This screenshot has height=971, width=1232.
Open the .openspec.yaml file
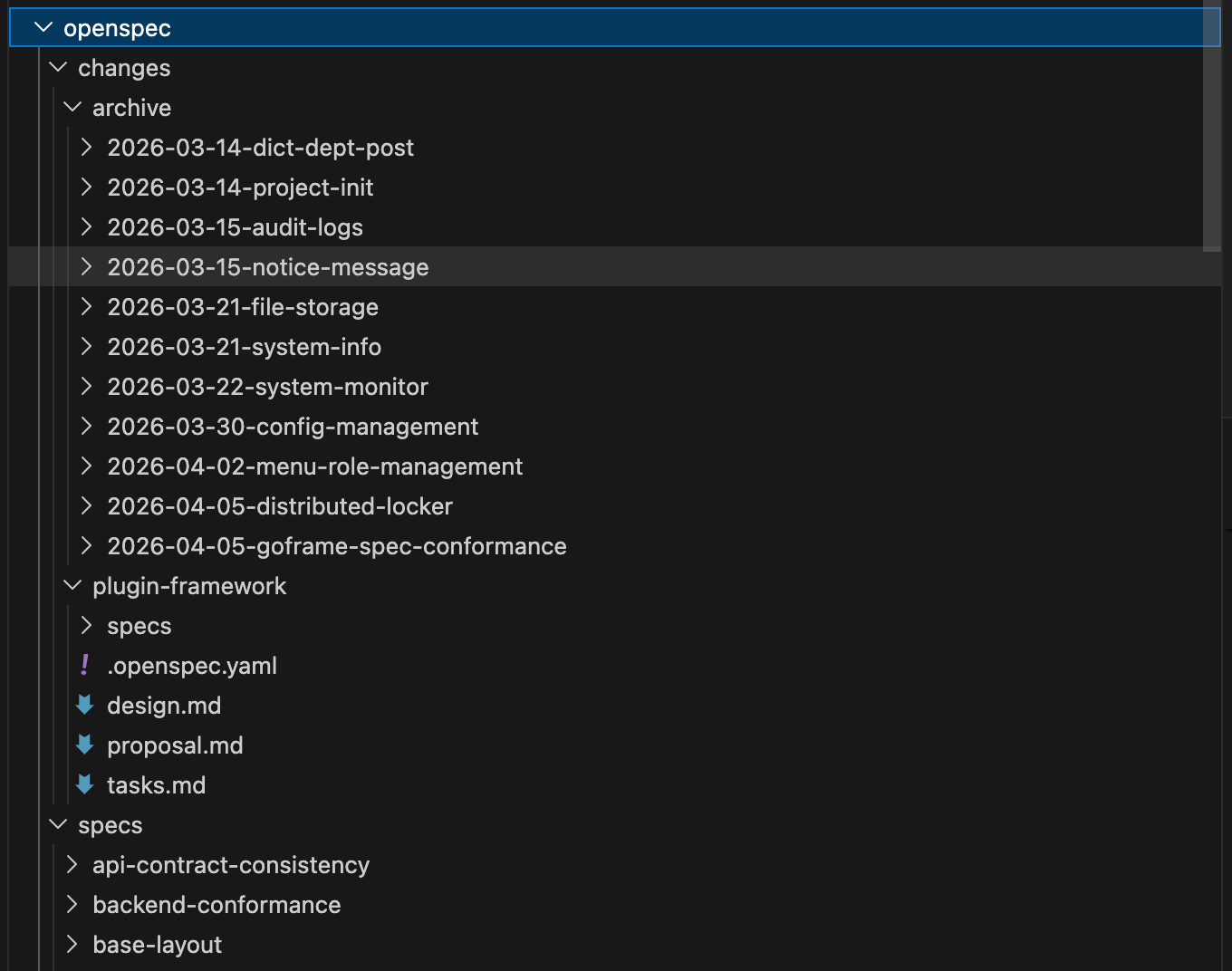(192, 666)
